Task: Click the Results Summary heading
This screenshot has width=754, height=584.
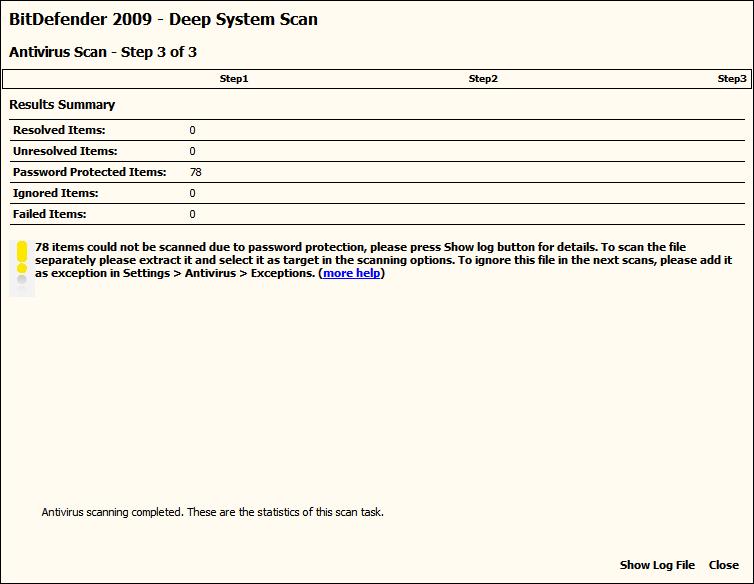Action: [62, 105]
